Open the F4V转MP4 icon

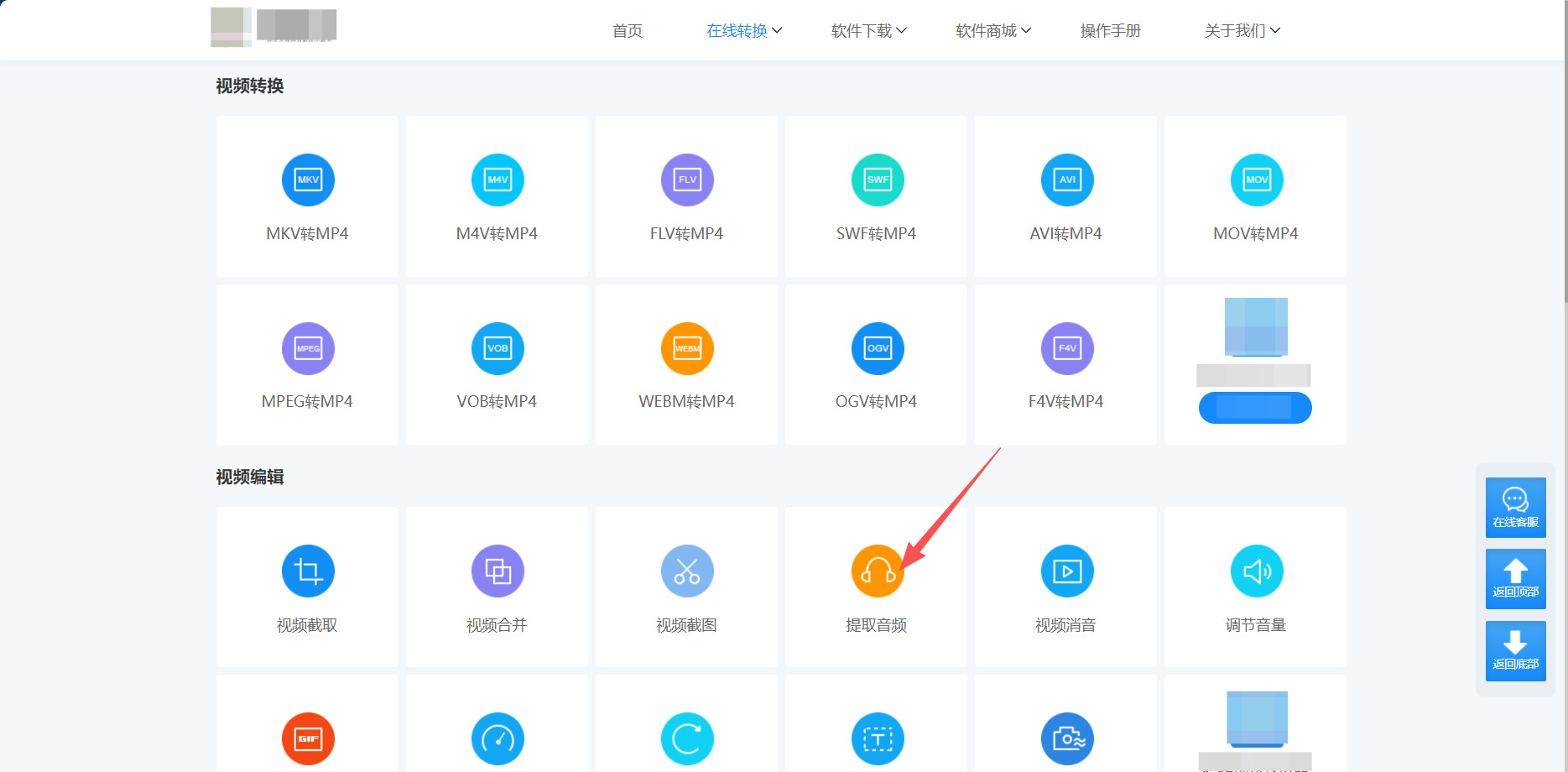pyautogui.click(x=1067, y=348)
